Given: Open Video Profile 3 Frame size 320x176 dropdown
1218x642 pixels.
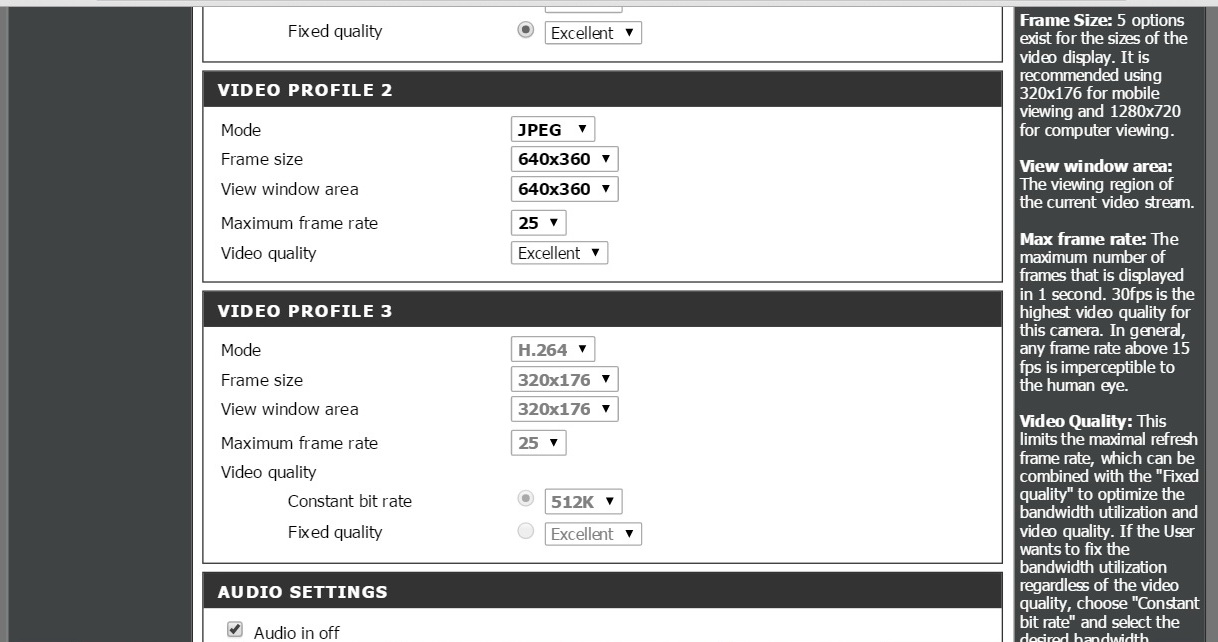Looking at the screenshot, I should tap(564, 380).
